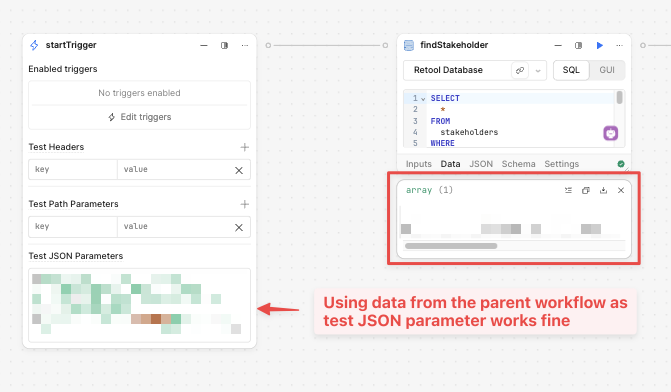Run the findStakeholder block
This screenshot has width=671, height=392.
tap(600, 45)
